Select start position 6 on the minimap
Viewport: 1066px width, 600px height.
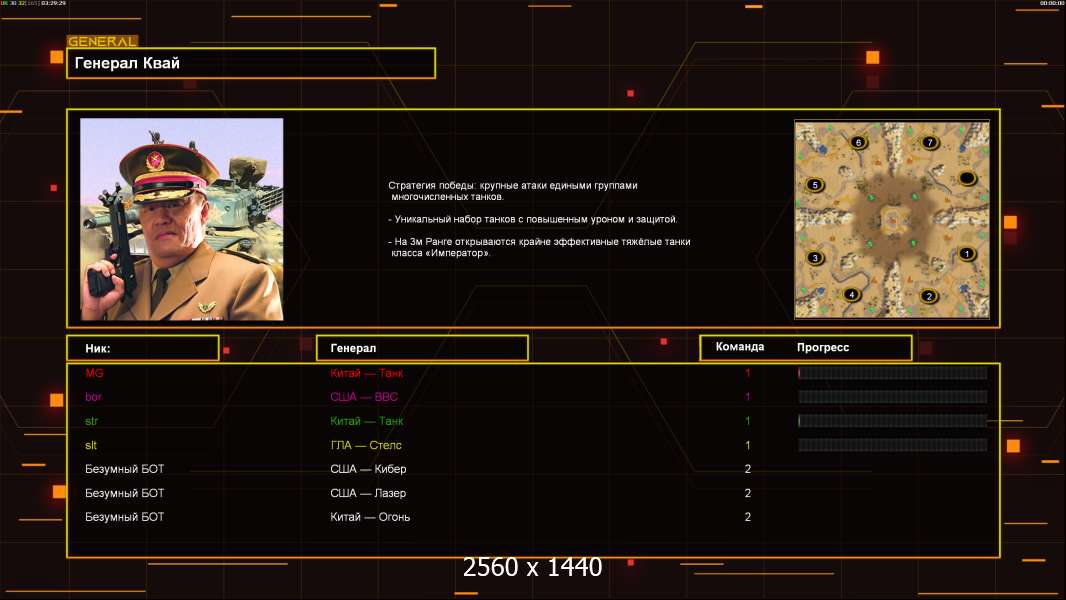[857, 142]
